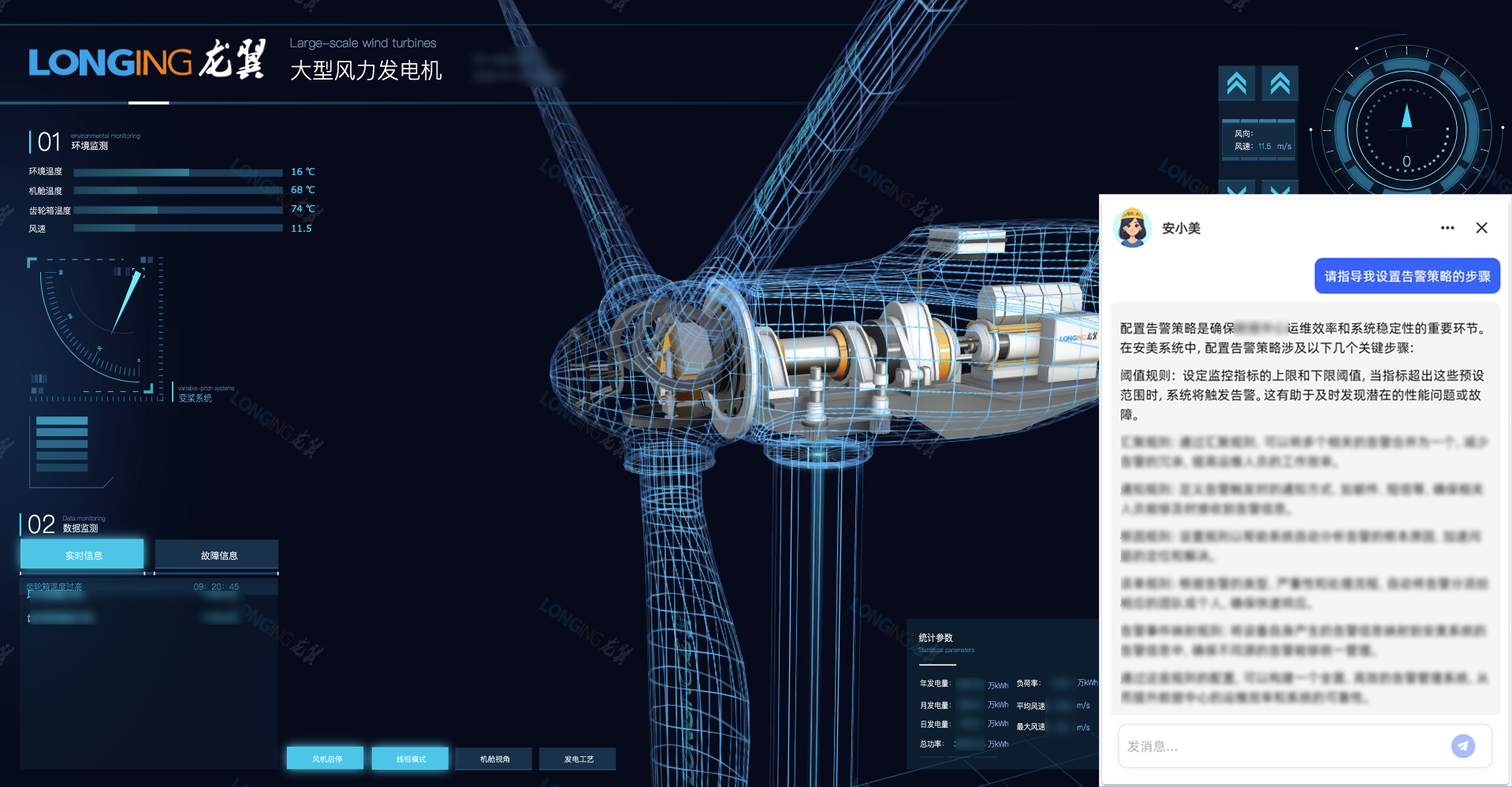Click the 发电工艺 button

[x=578, y=759]
